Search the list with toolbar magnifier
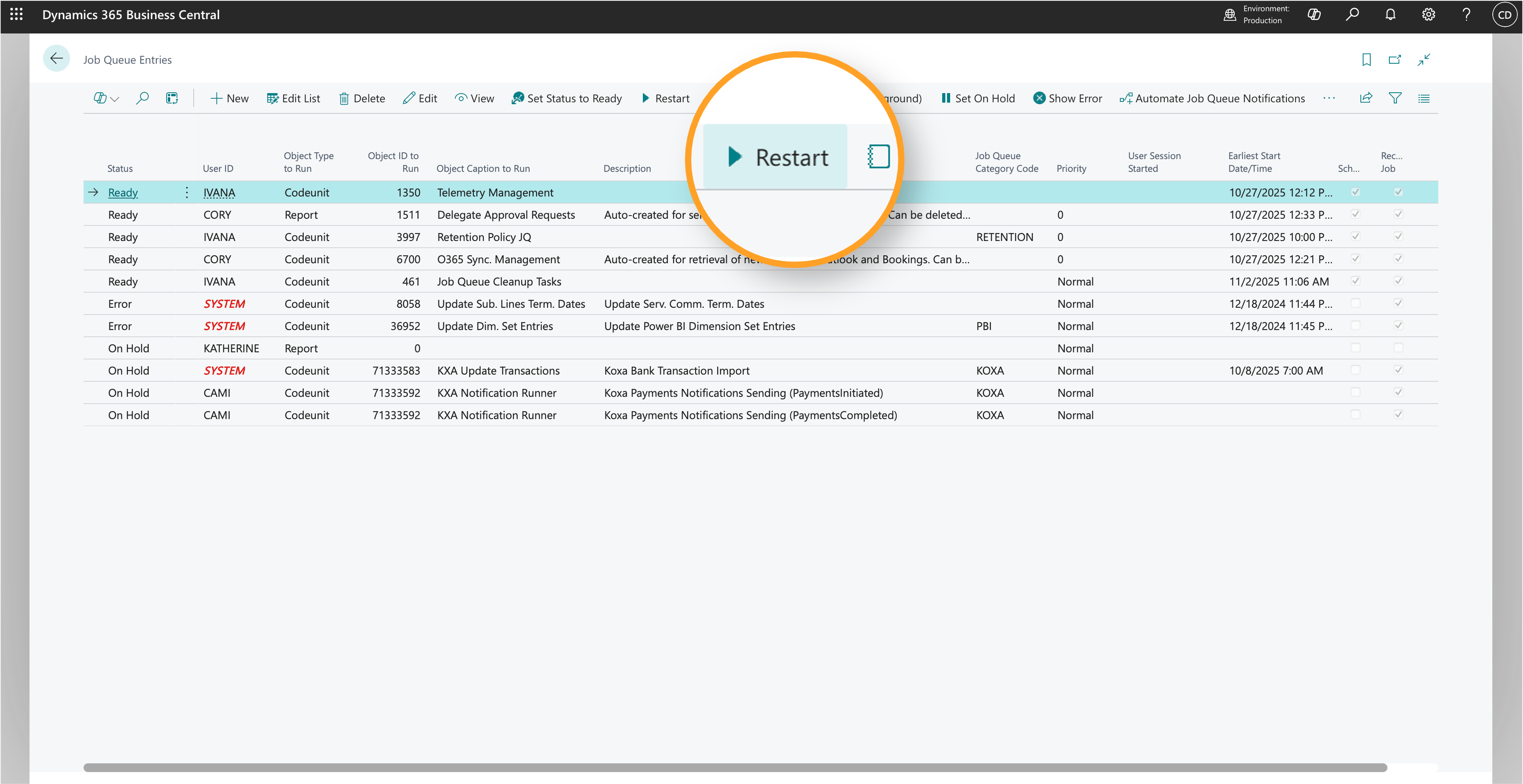Viewport: 1523px width, 784px height. 142,98
